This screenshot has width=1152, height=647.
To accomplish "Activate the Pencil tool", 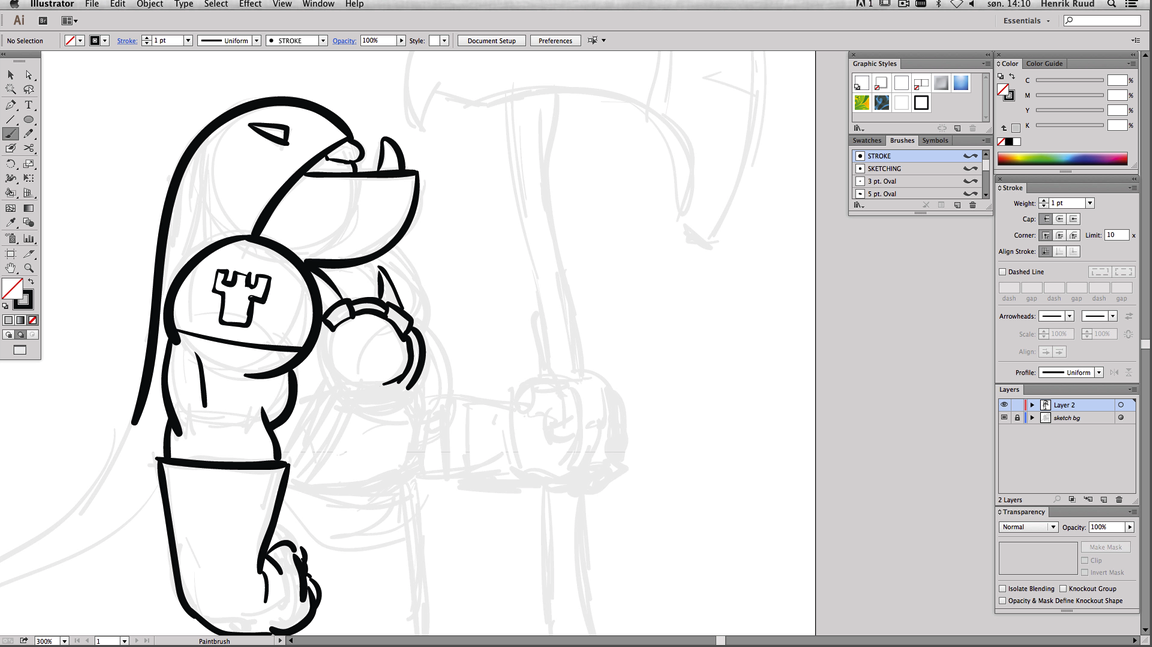I will point(29,134).
